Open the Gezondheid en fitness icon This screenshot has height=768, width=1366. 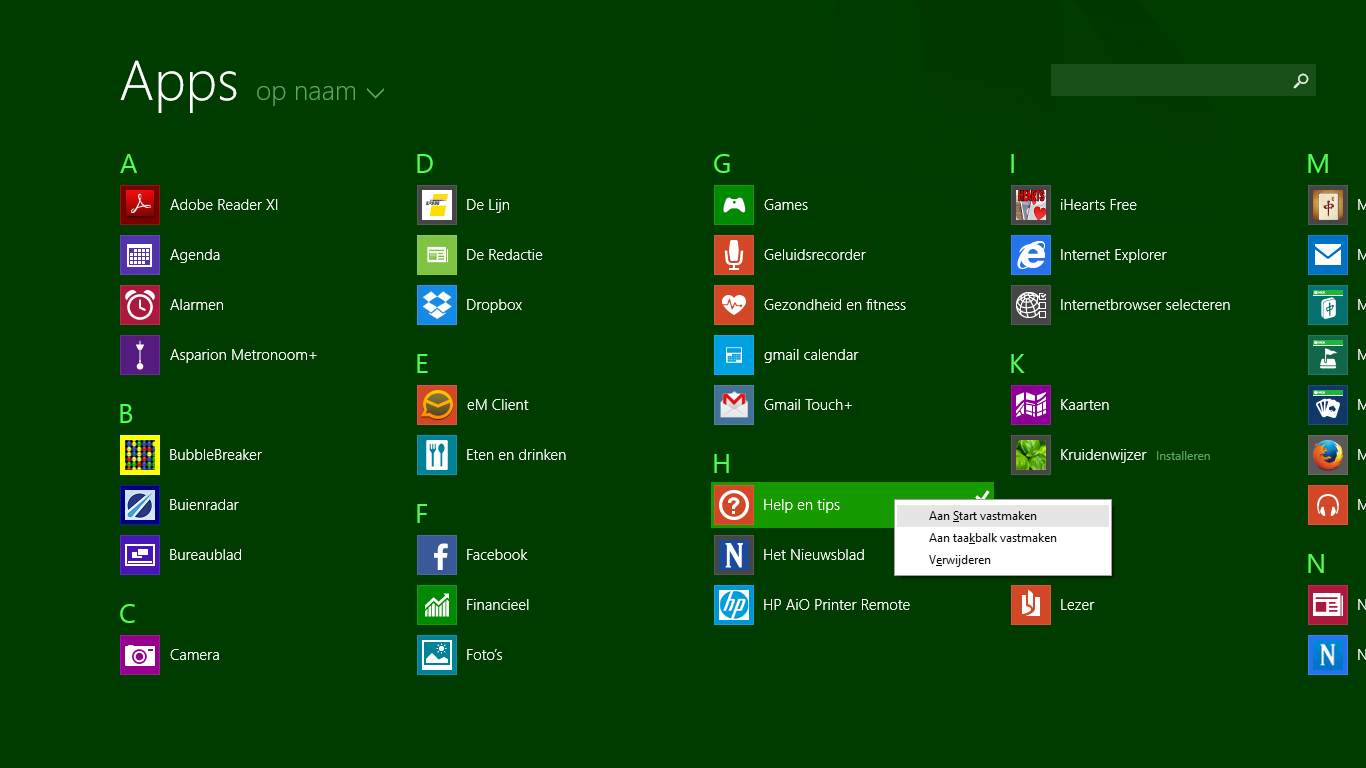point(734,305)
